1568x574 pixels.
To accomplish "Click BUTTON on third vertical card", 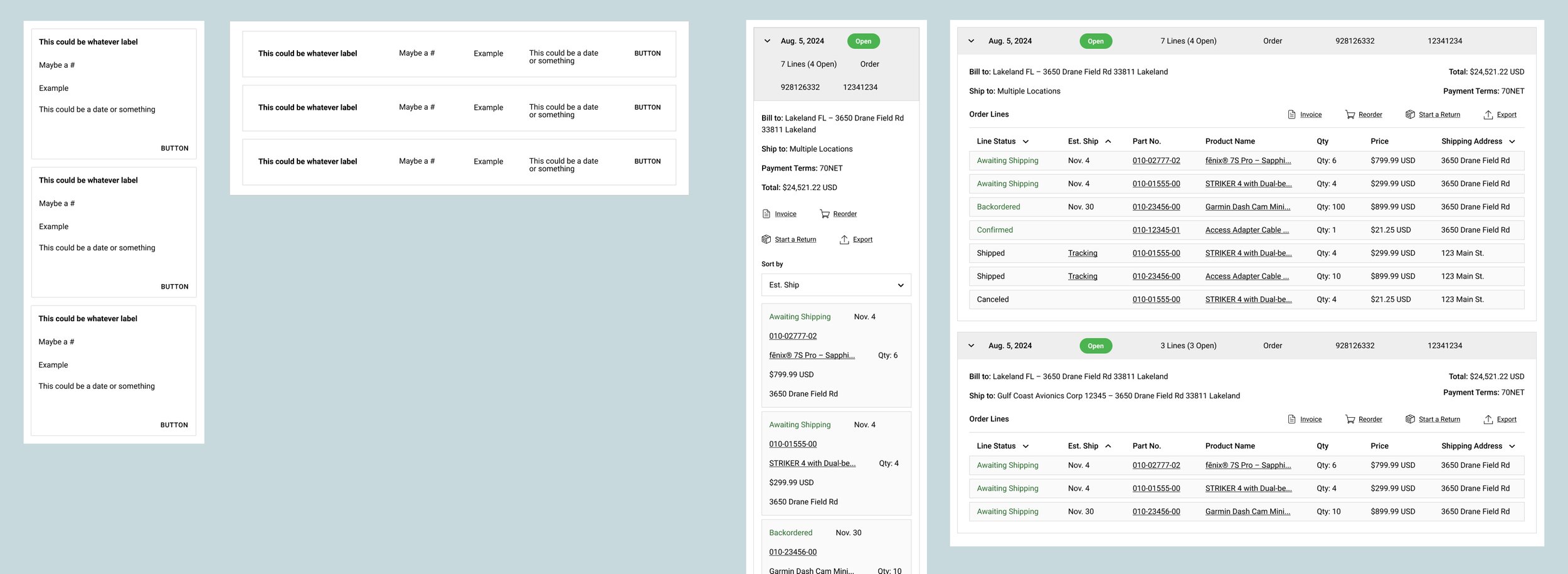I will pyautogui.click(x=174, y=425).
